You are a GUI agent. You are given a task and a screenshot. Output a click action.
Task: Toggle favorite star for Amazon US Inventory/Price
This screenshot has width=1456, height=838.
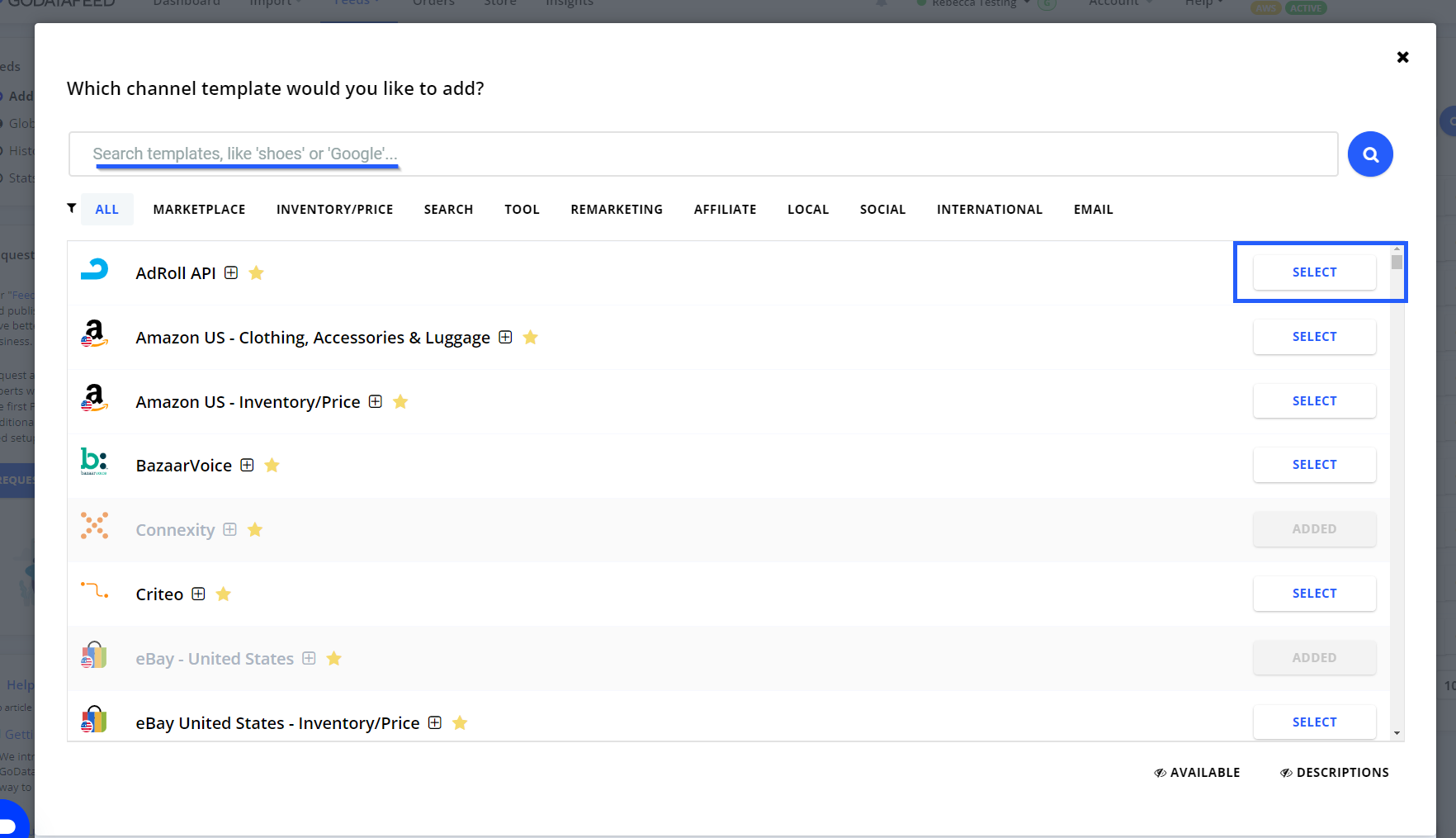point(400,401)
